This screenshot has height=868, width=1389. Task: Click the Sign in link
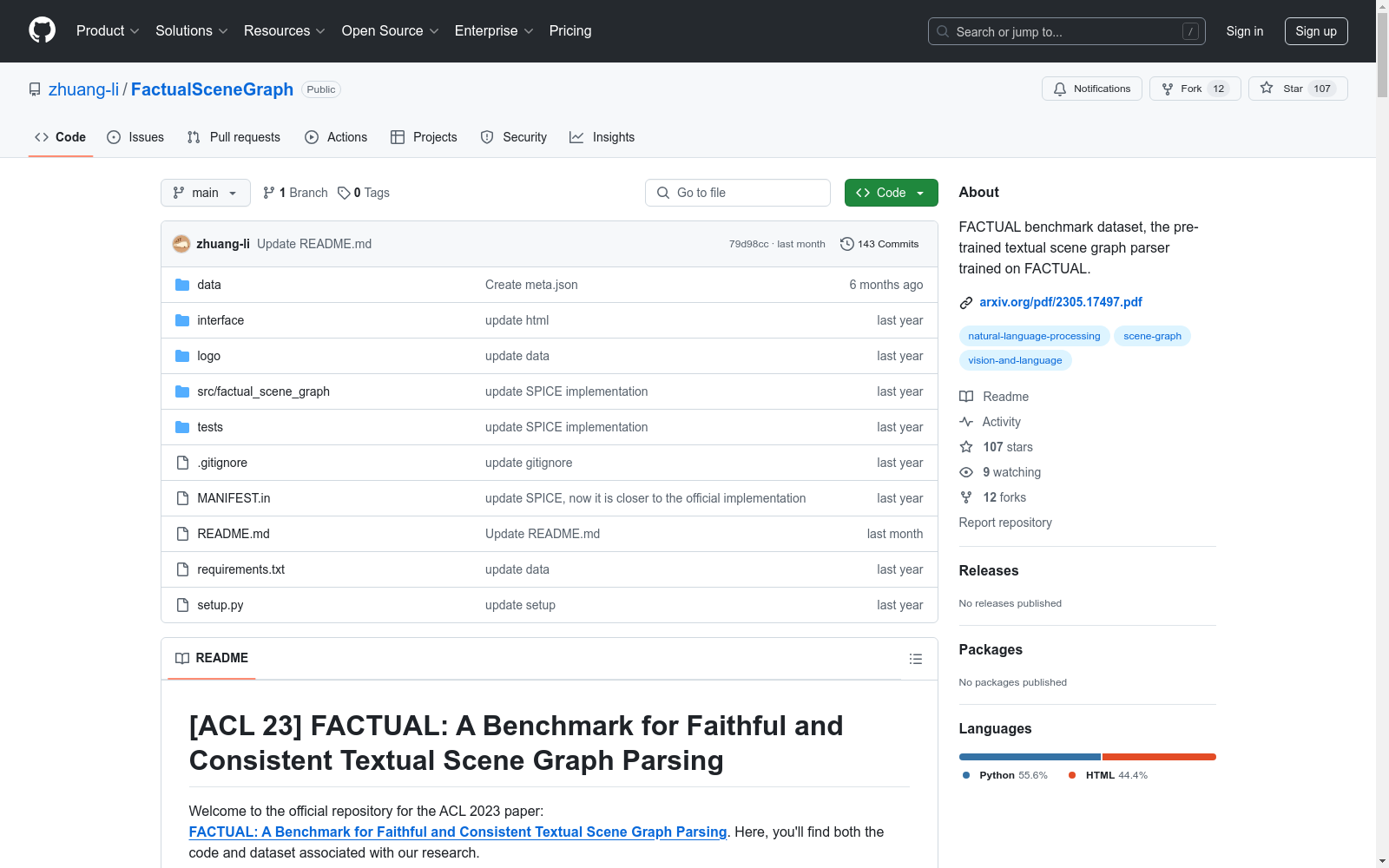click(x=1245, y=31)
